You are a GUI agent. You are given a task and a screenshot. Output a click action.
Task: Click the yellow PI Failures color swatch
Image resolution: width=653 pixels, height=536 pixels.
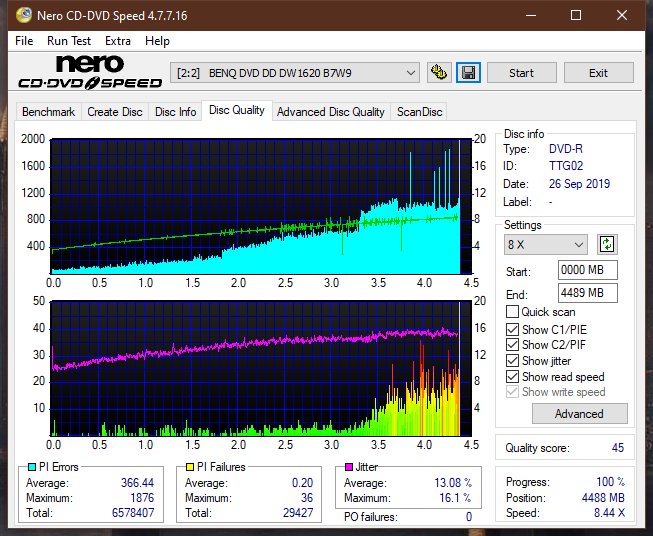(190, 467)
